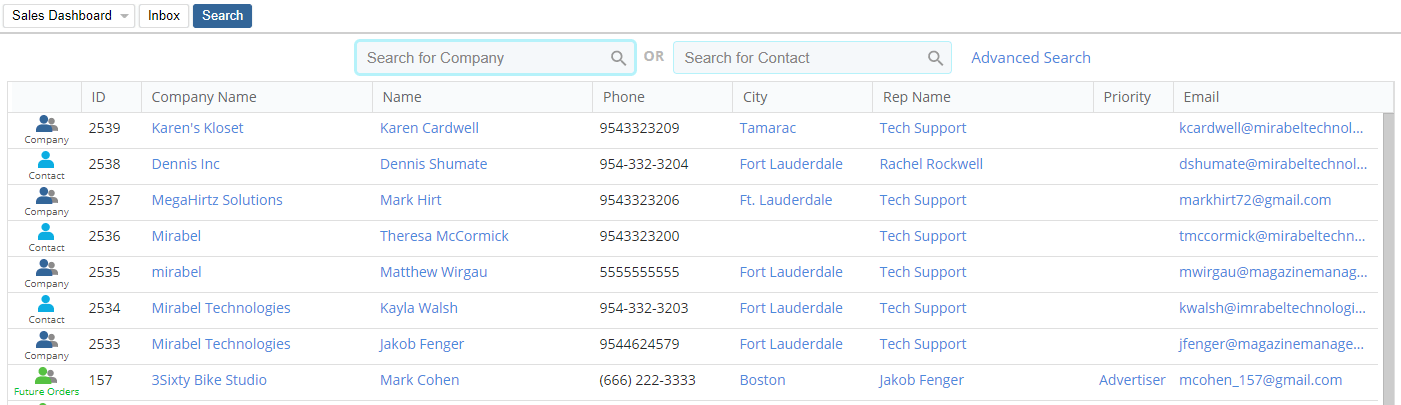Click the magnifier icon in the Contact search box

[935, 58]
